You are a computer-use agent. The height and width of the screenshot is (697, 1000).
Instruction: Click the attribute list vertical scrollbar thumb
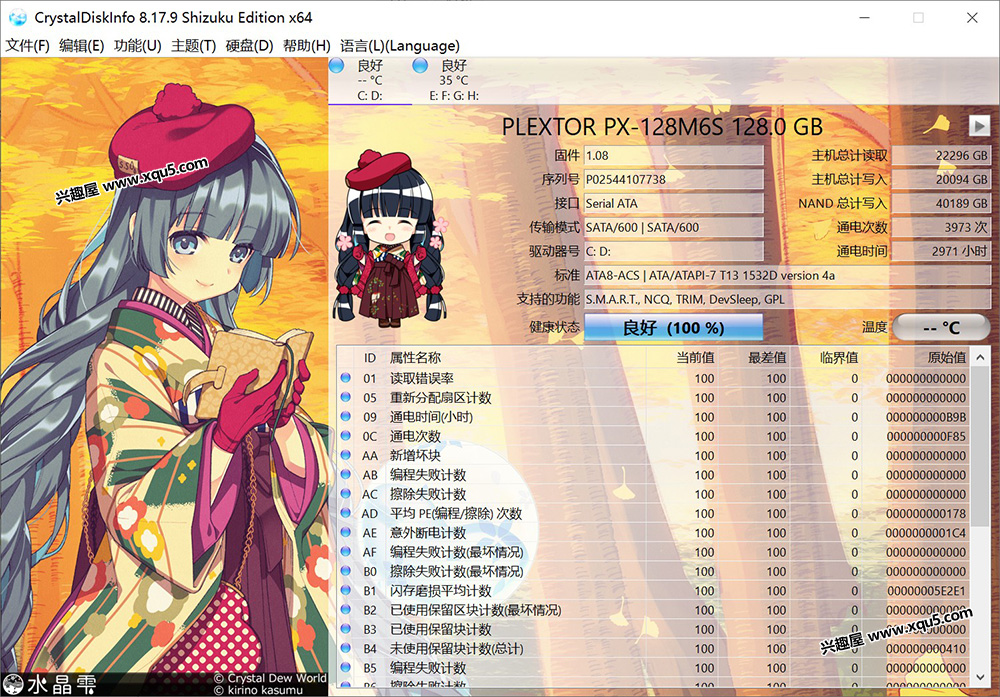pyautogui.click(x=980, y=446)
